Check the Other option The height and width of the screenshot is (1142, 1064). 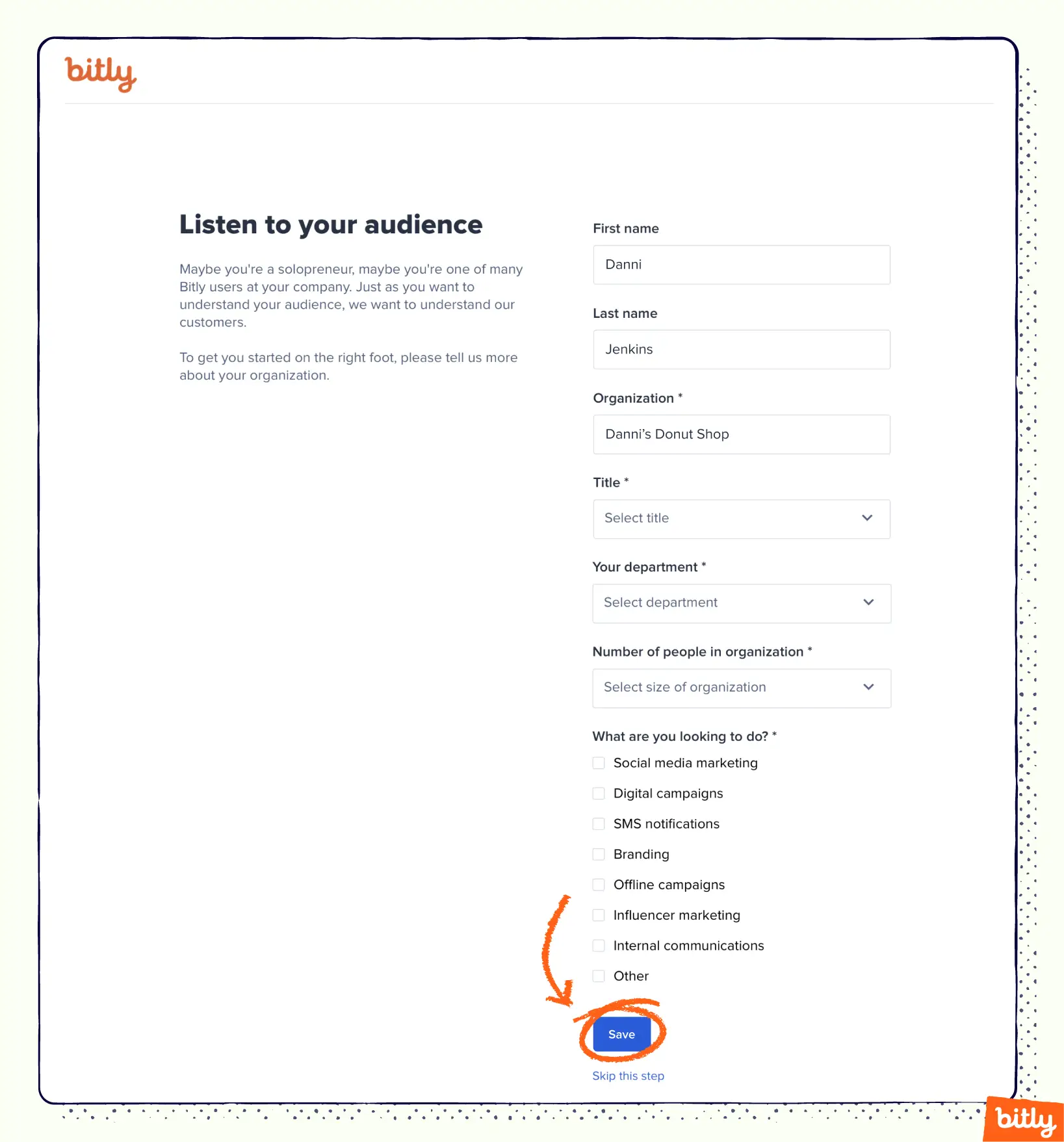point(598,976)
